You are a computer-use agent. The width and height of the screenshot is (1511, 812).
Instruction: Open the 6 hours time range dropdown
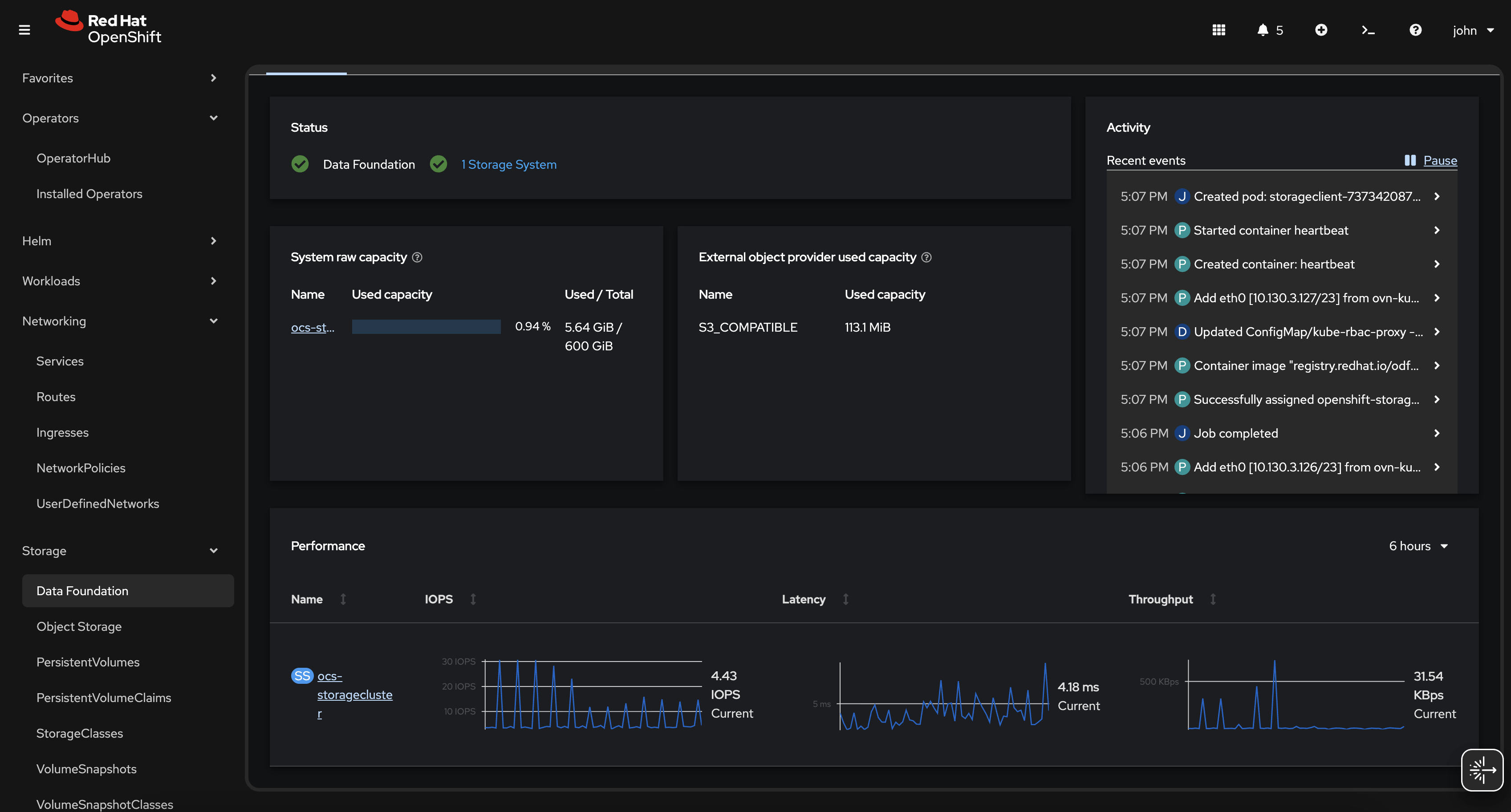click(1418, 546)
